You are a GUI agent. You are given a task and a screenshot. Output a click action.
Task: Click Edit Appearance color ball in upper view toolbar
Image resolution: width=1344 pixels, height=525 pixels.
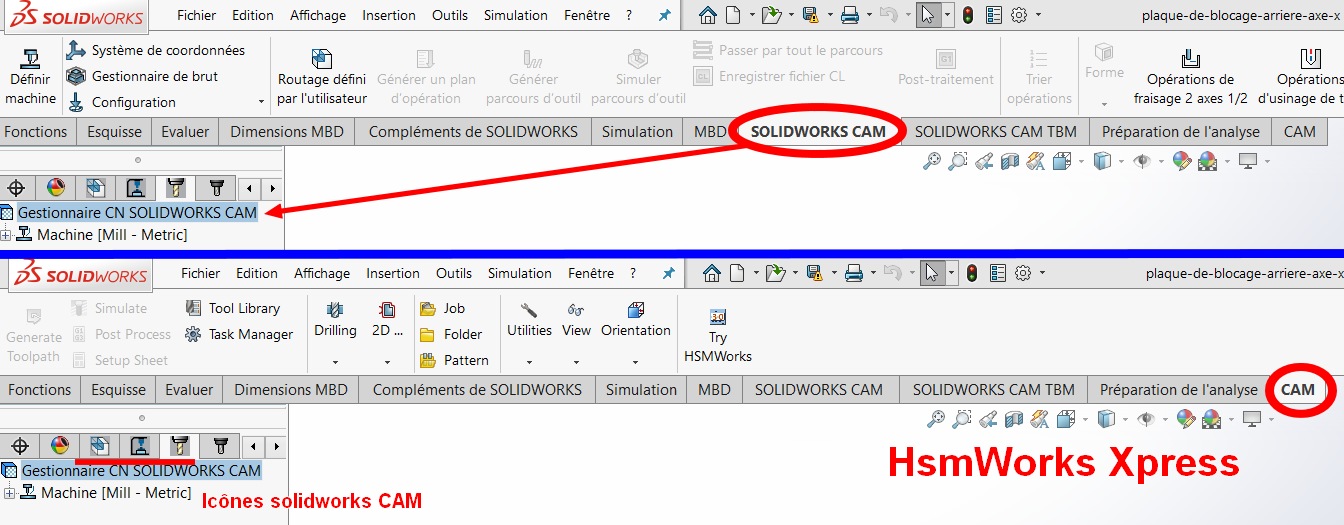[1182, 161]
